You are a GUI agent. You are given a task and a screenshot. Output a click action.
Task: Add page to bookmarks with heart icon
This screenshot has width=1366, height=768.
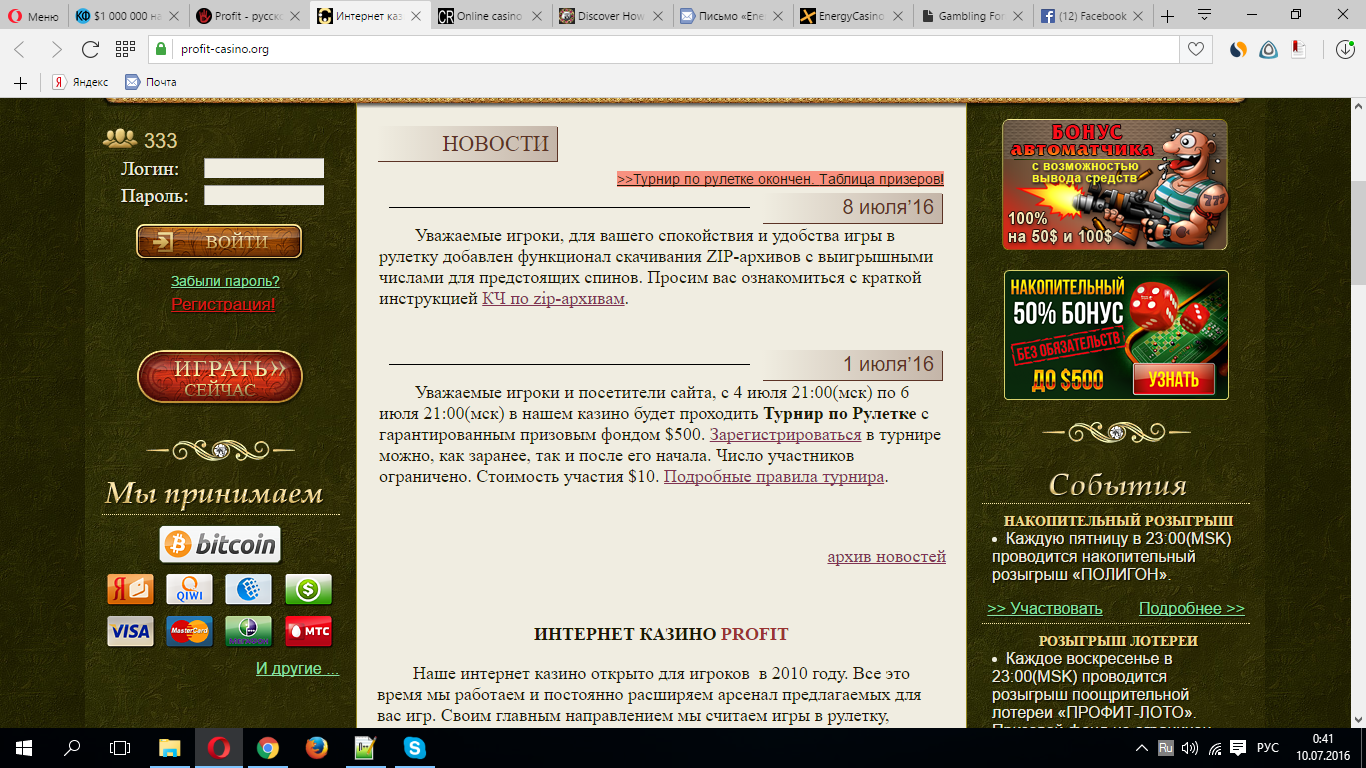pos(1195,49)
